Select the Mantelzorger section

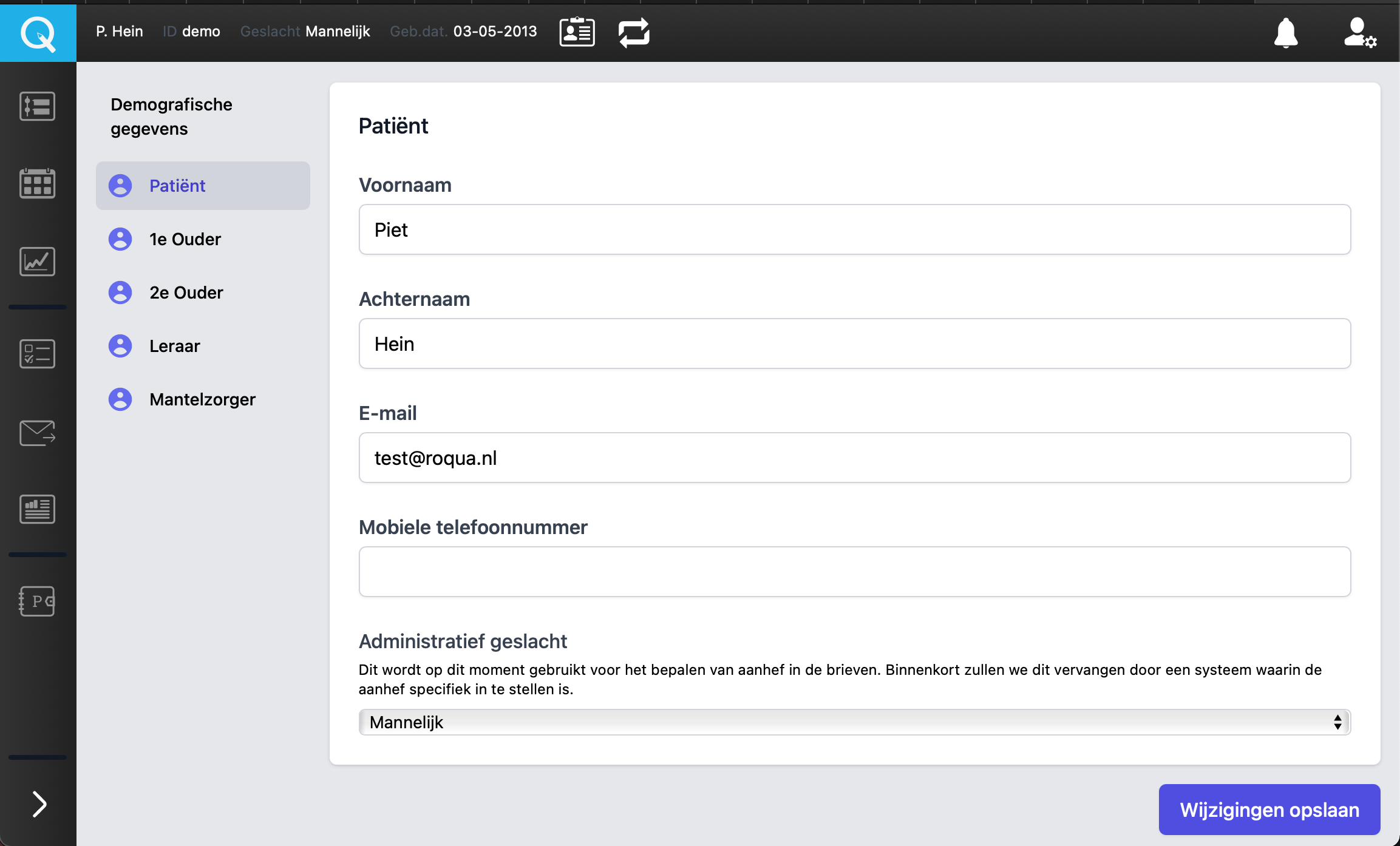(x=202, y=399)
